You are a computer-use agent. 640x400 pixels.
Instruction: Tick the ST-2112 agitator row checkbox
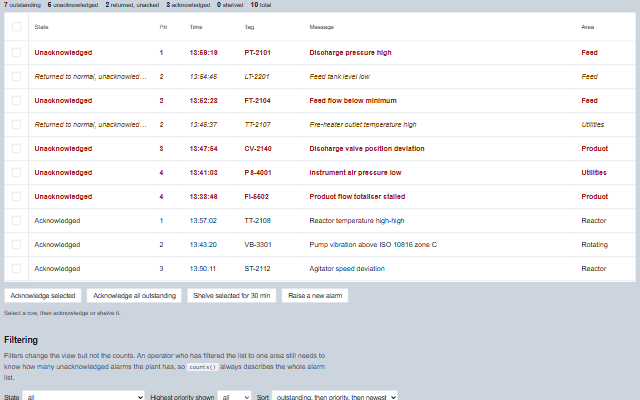point(16,268)
